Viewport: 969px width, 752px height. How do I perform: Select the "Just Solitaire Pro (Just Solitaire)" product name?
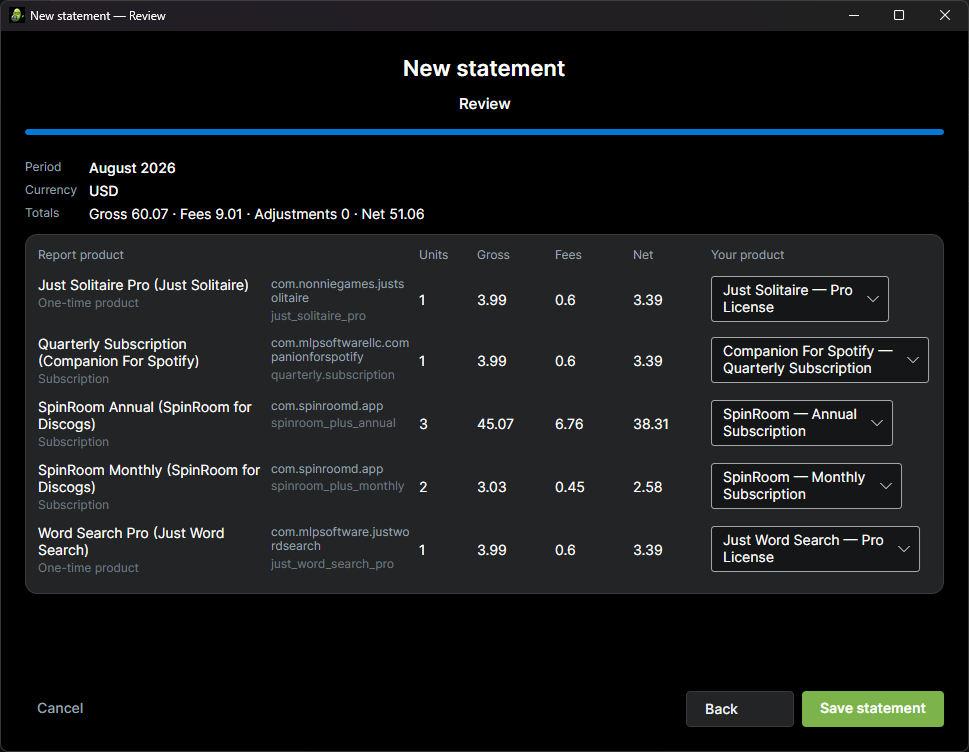pos(143,285)
